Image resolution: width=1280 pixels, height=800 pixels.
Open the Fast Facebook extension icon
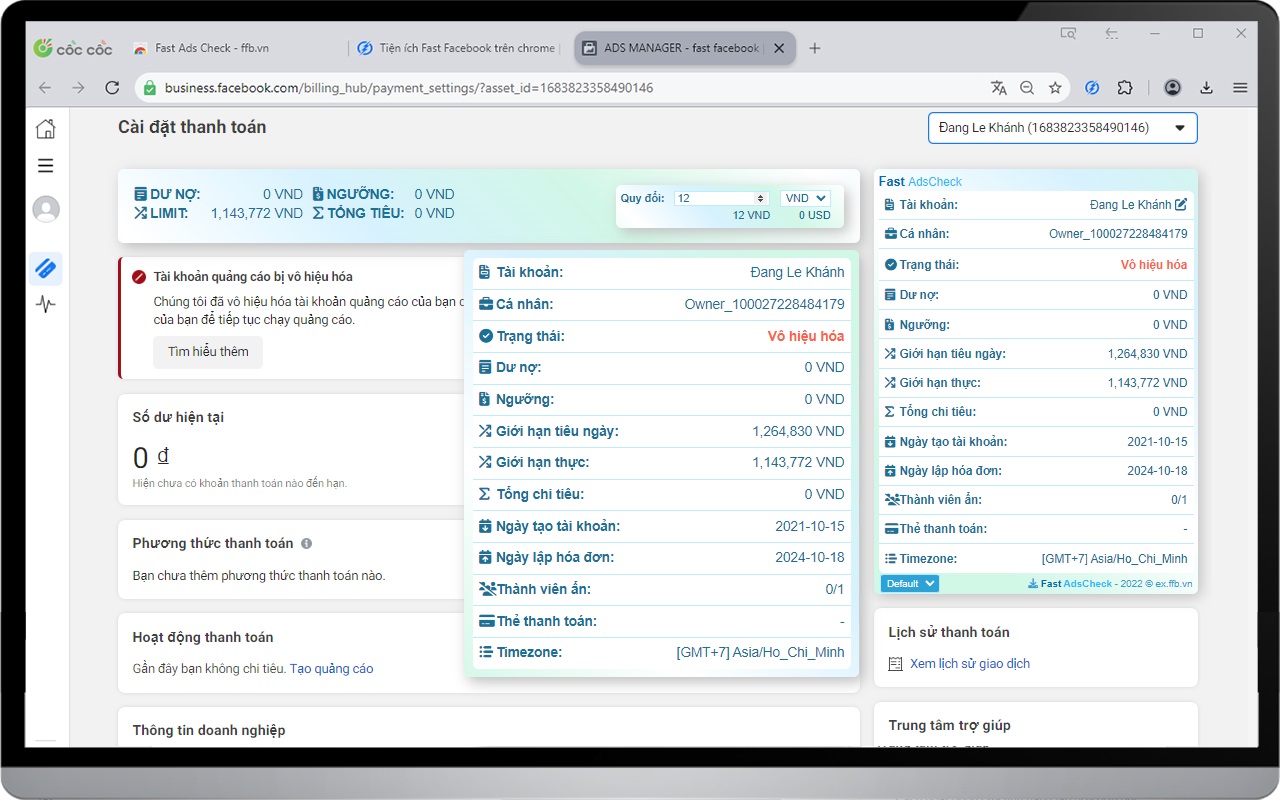(x=1092, y=88)
